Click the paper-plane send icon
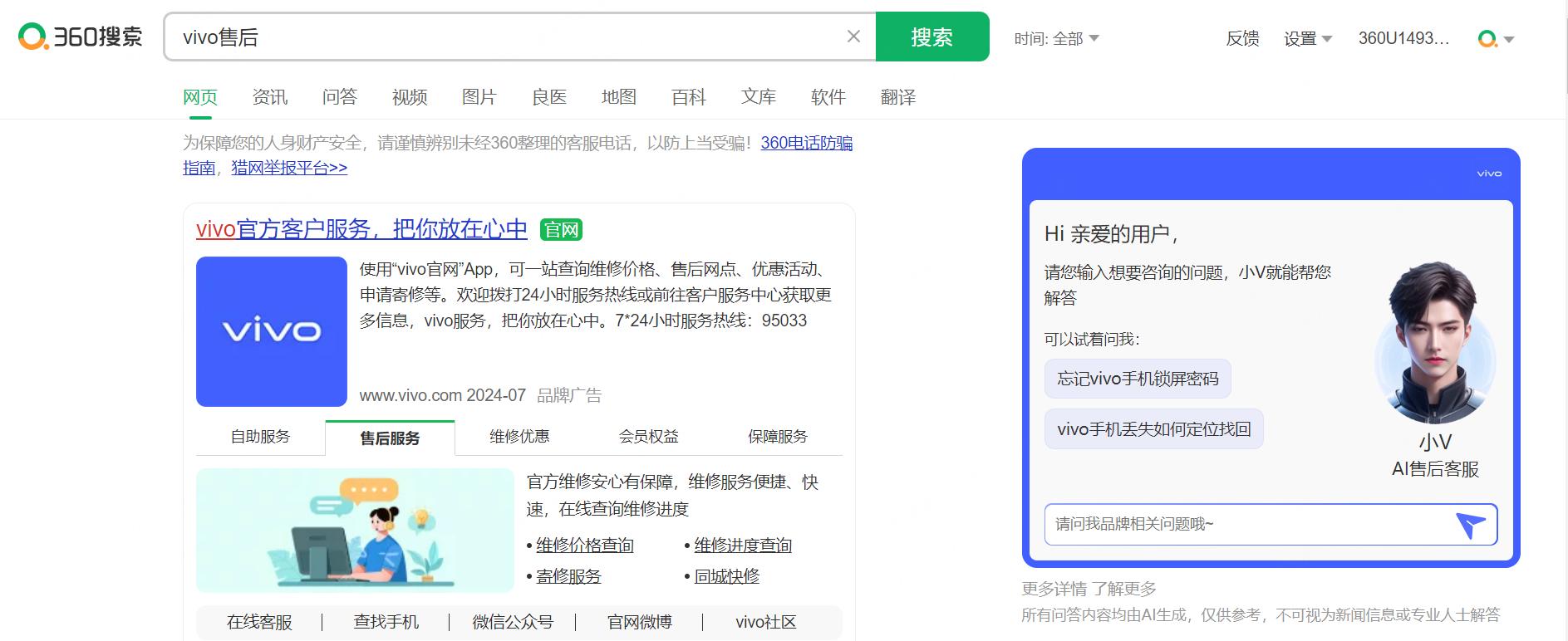This screenshot has width=1568, height=641. tap(1470, 525)
